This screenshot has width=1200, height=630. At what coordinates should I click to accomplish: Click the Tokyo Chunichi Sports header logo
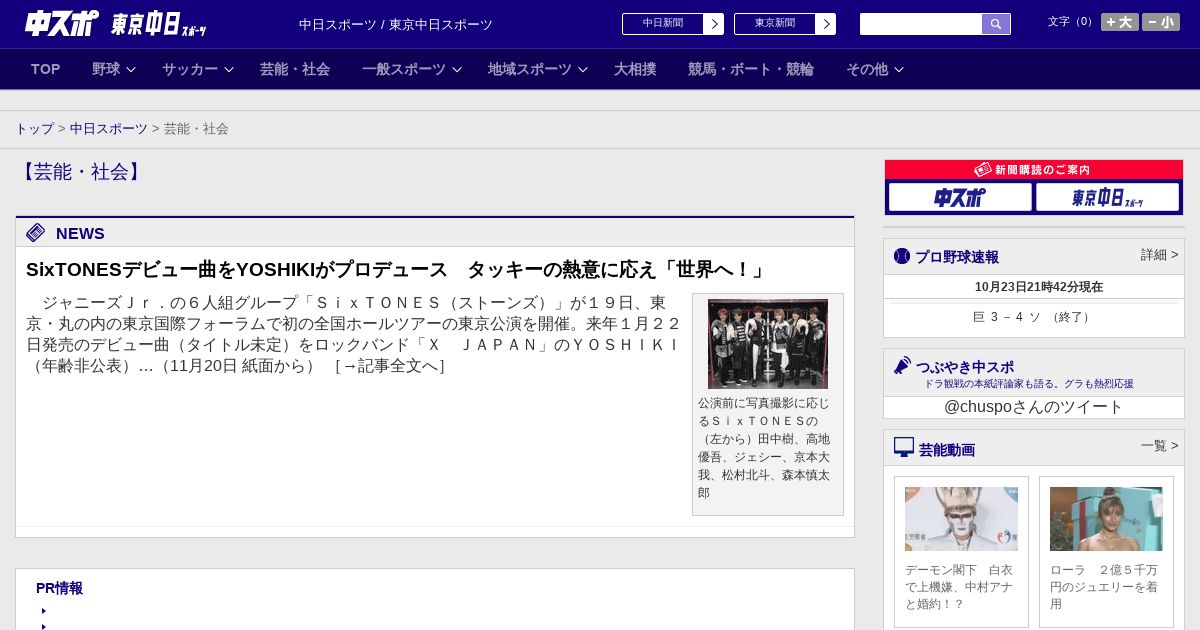[x=158, y=24]
